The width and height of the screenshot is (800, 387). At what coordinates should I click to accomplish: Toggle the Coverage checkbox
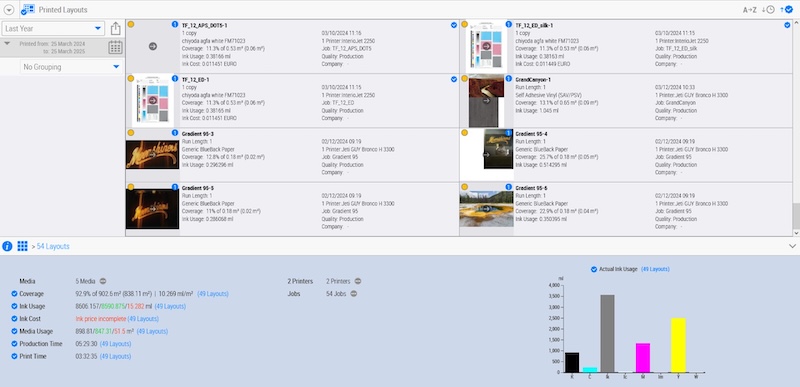(14, 294)
